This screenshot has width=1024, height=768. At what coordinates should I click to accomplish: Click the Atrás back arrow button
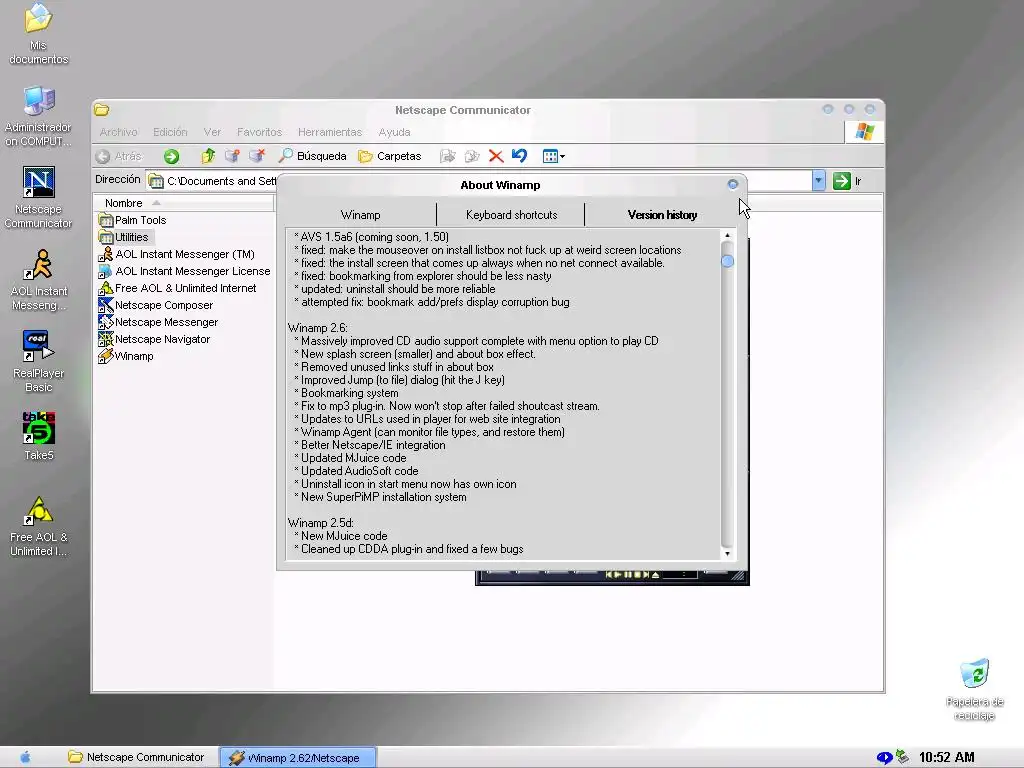[119, 156]
